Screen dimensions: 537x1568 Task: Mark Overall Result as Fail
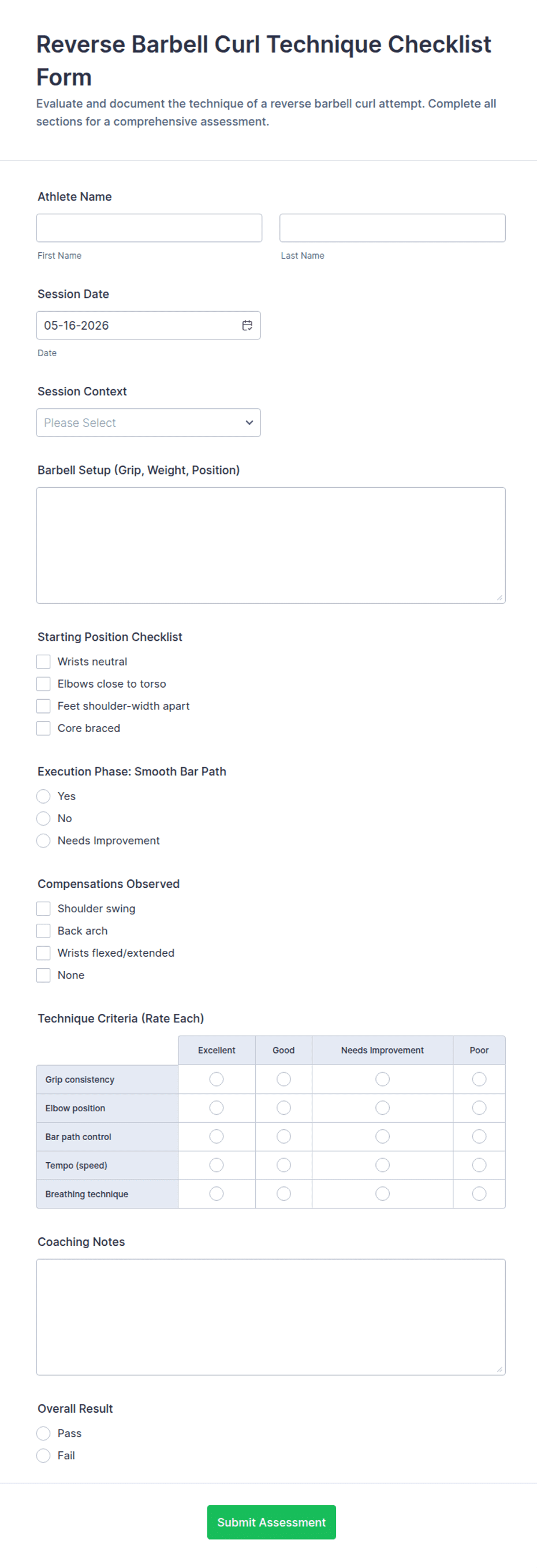[x=43, y=1455]
